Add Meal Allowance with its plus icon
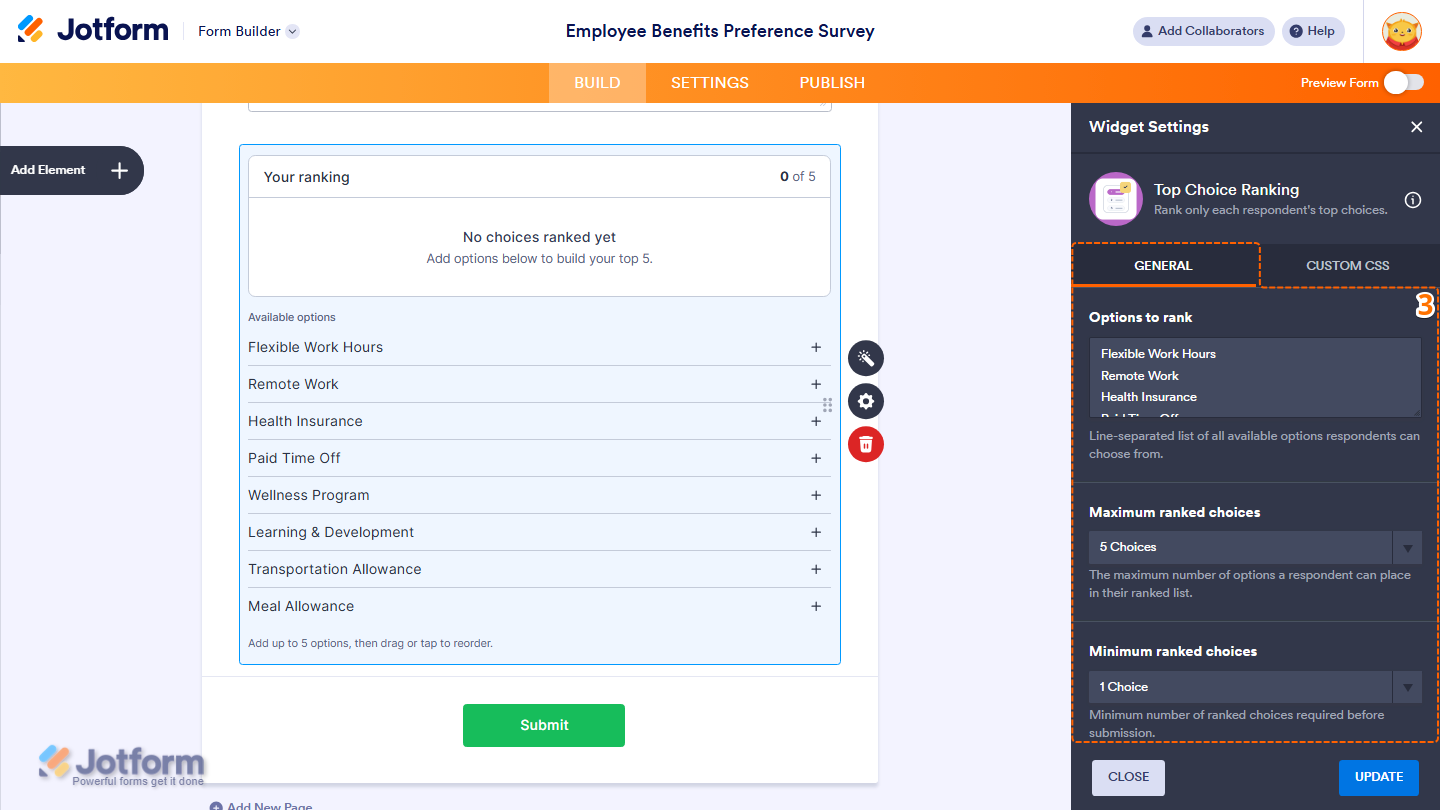 coord(816,606)
